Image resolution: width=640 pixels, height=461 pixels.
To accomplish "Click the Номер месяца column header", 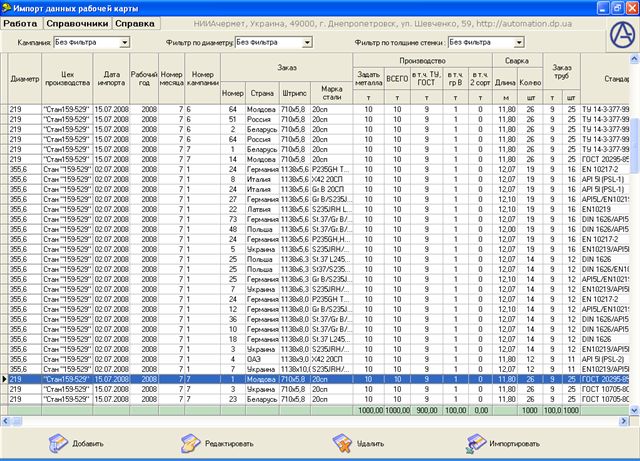I will tap(171, 79).
